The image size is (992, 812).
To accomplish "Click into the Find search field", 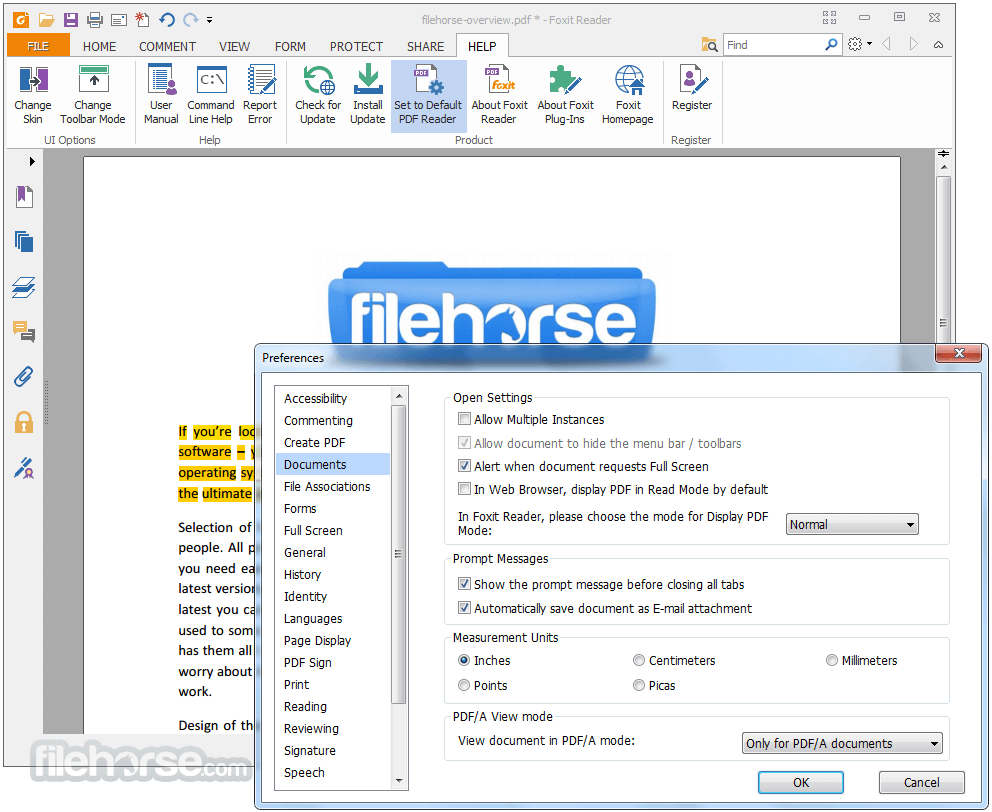I will [x=773, y=44].
